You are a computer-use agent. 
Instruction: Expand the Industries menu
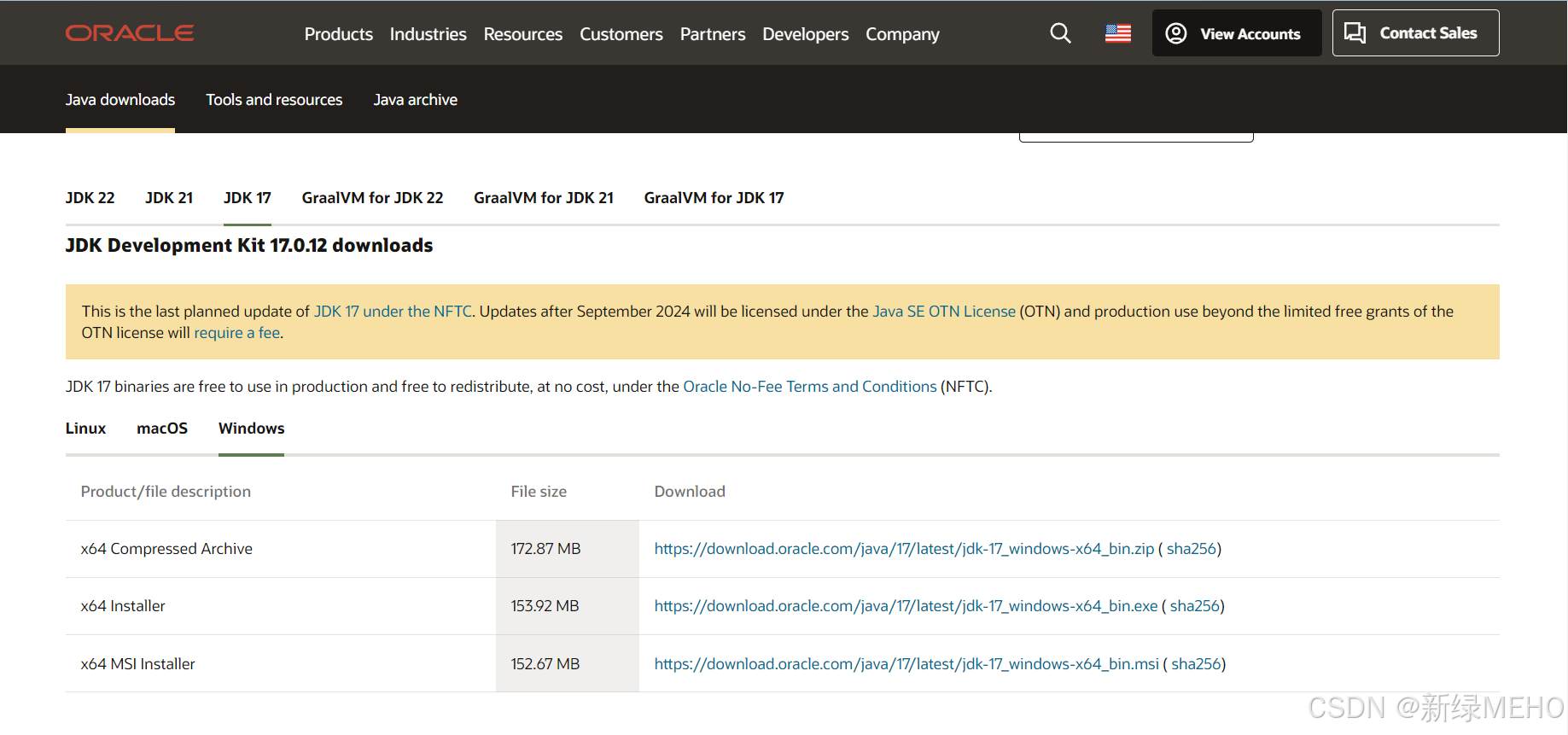pos(428,34)
